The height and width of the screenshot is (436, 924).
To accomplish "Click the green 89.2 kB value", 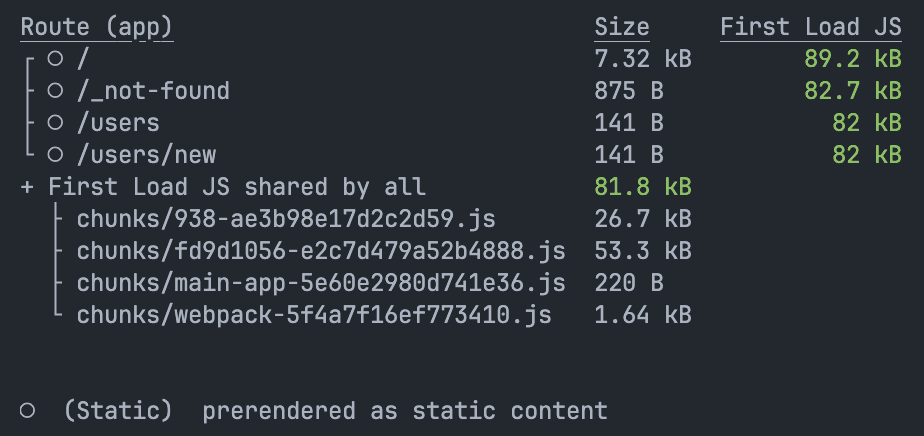I will point(852,59).
